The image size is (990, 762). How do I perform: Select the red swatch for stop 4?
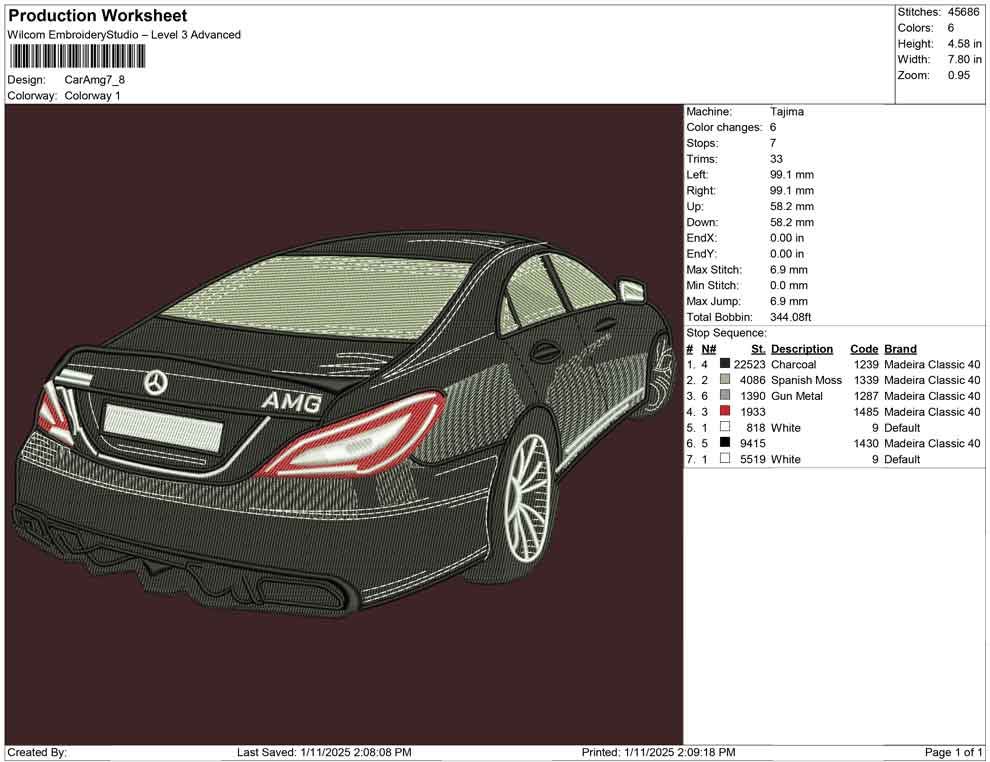[x=725, y=412]
